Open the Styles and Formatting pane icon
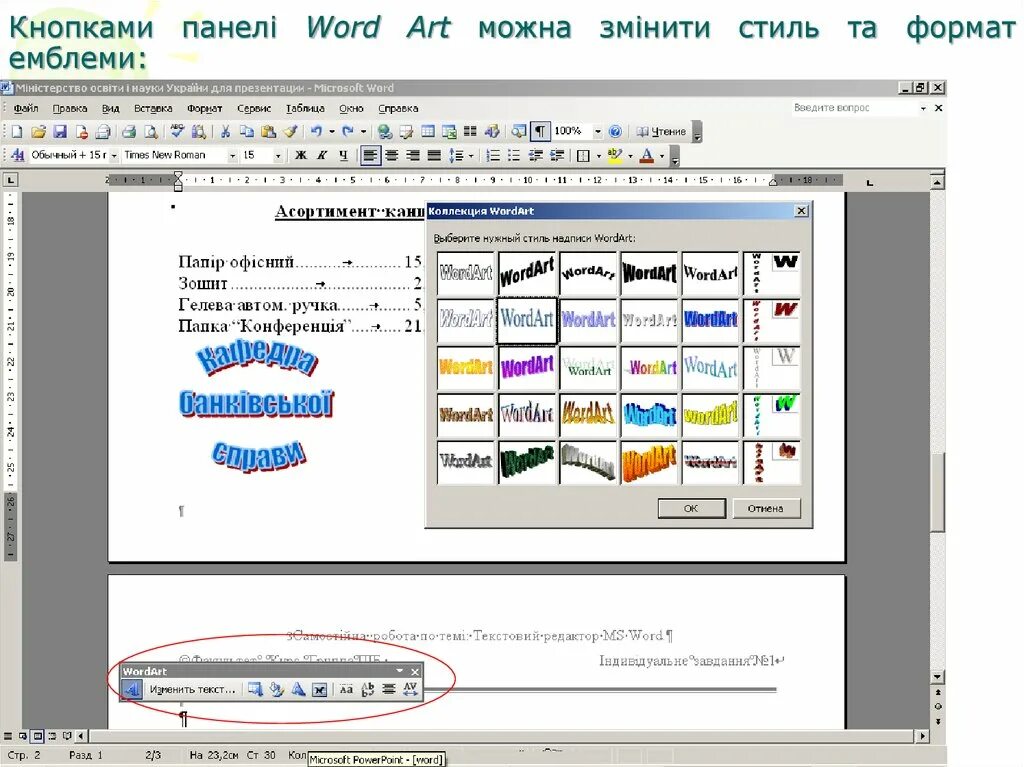The image size is (1024, 767). pyautogui.click(x=18, y=155)
